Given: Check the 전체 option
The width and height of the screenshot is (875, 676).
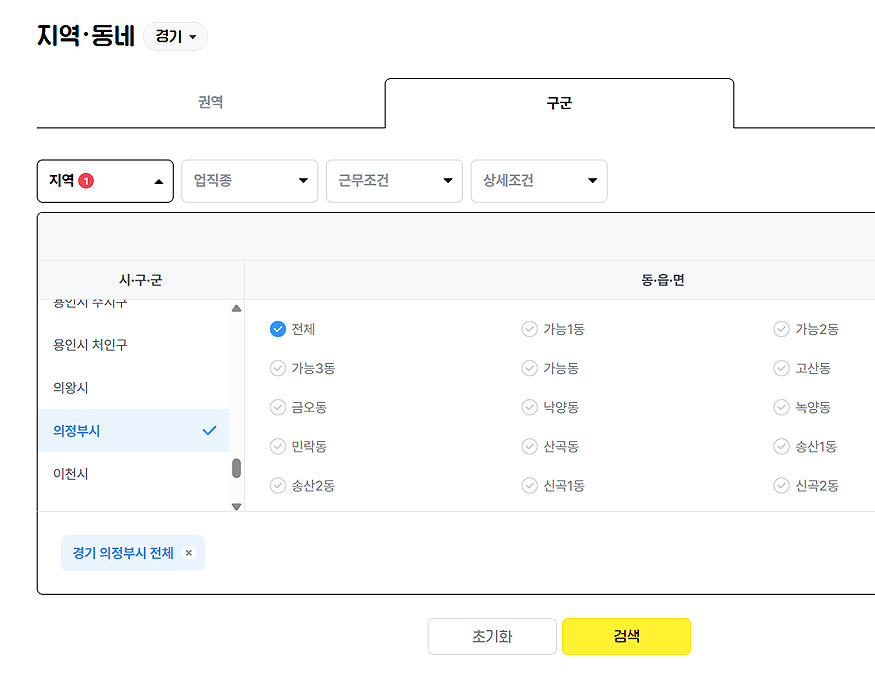Looking at the screenshot, I should pos(278,329).
